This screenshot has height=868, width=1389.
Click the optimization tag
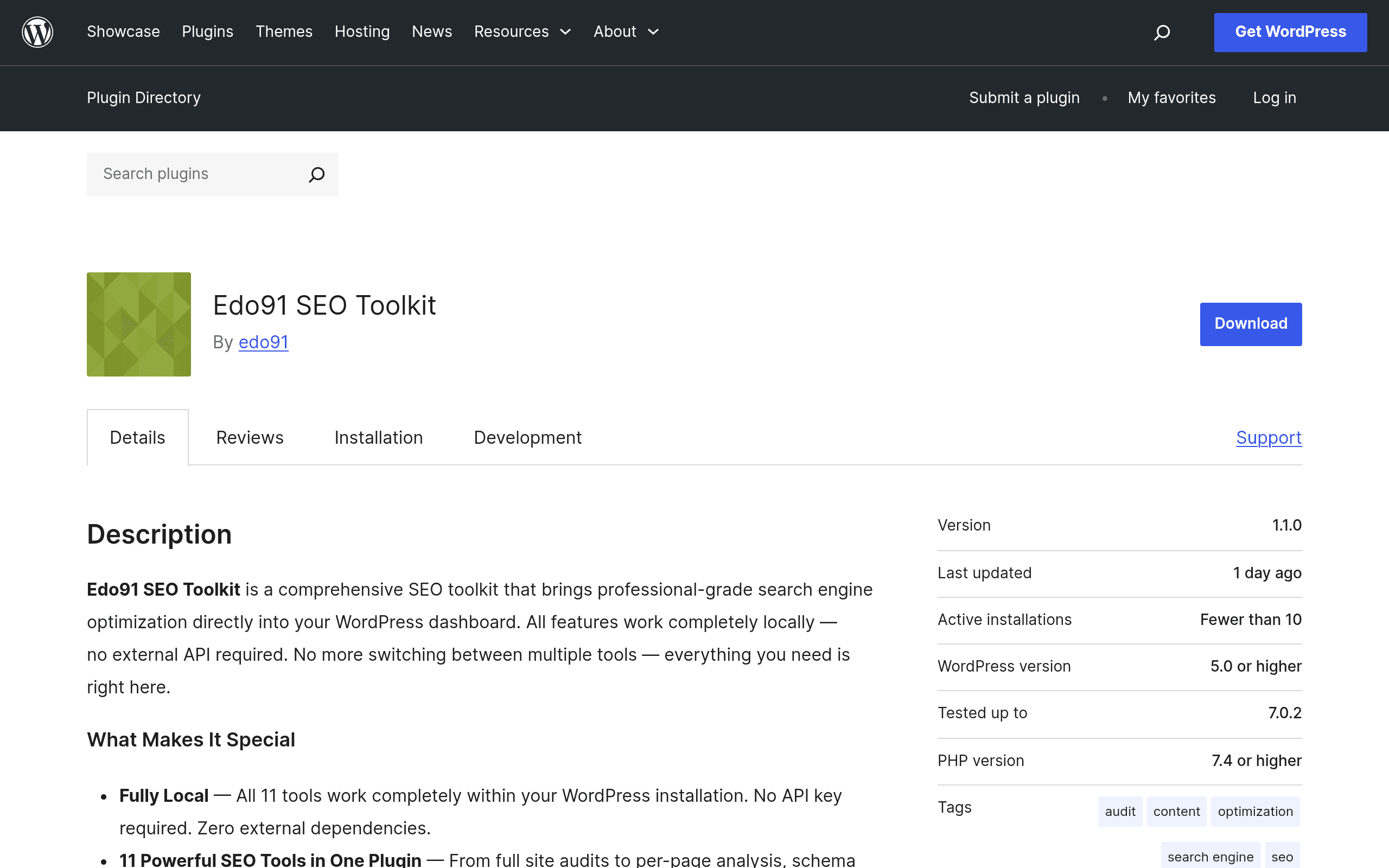click(x=1256, y=811)
